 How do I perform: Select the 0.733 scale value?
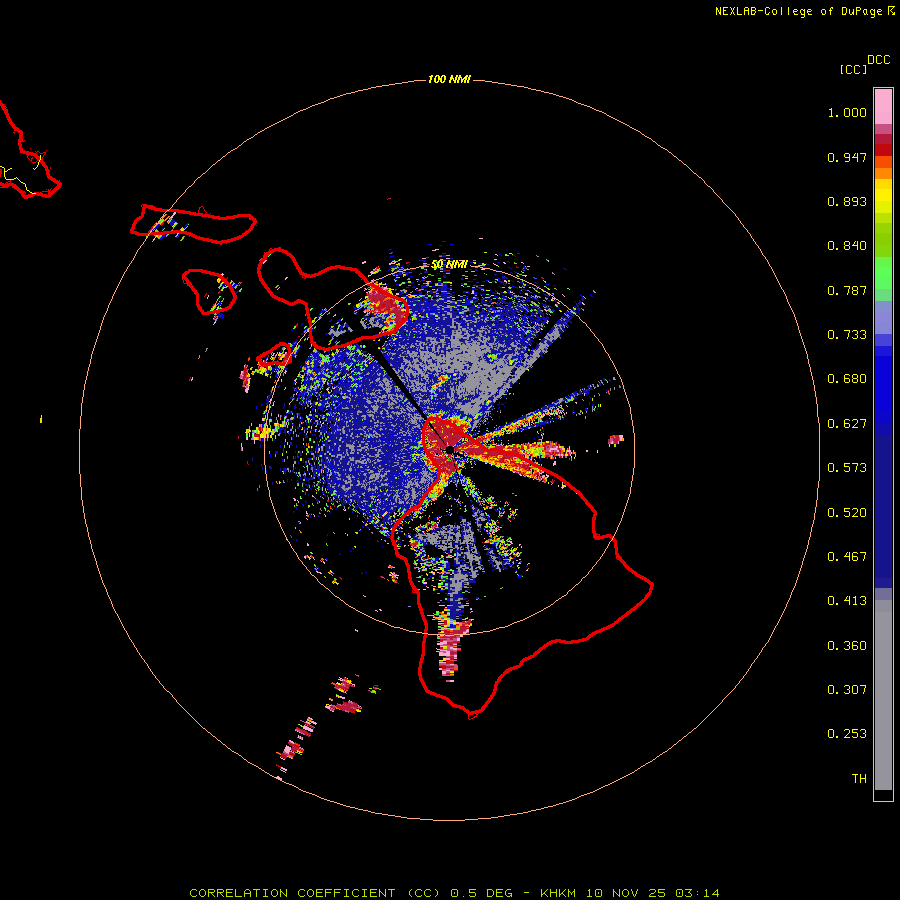tap(847, 335)
